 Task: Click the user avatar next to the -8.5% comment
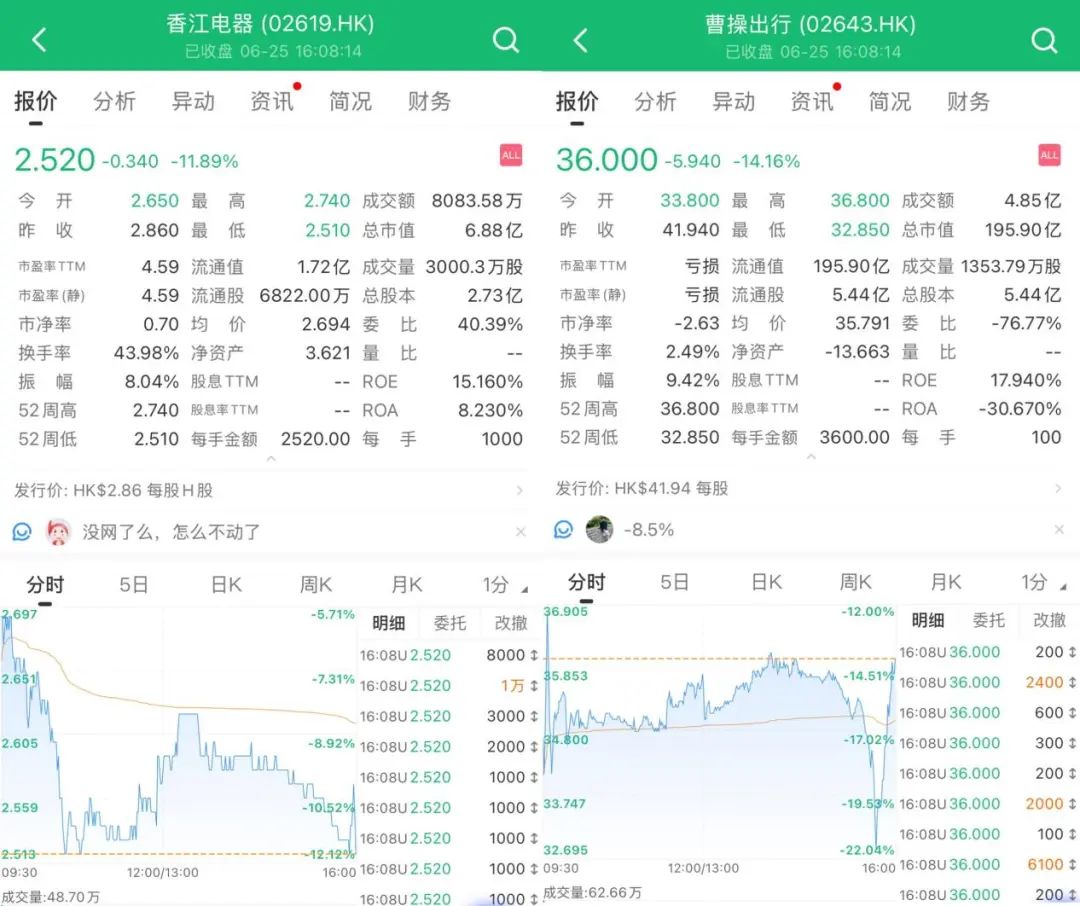coord(599,529)
